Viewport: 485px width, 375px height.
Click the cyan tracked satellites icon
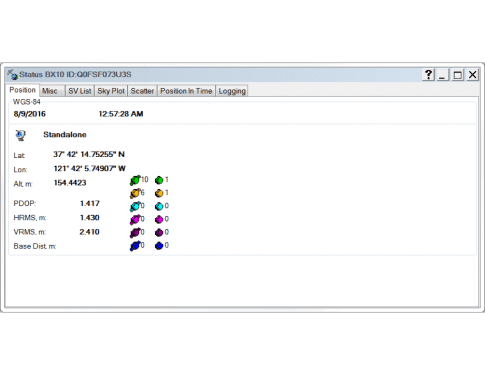135,206
